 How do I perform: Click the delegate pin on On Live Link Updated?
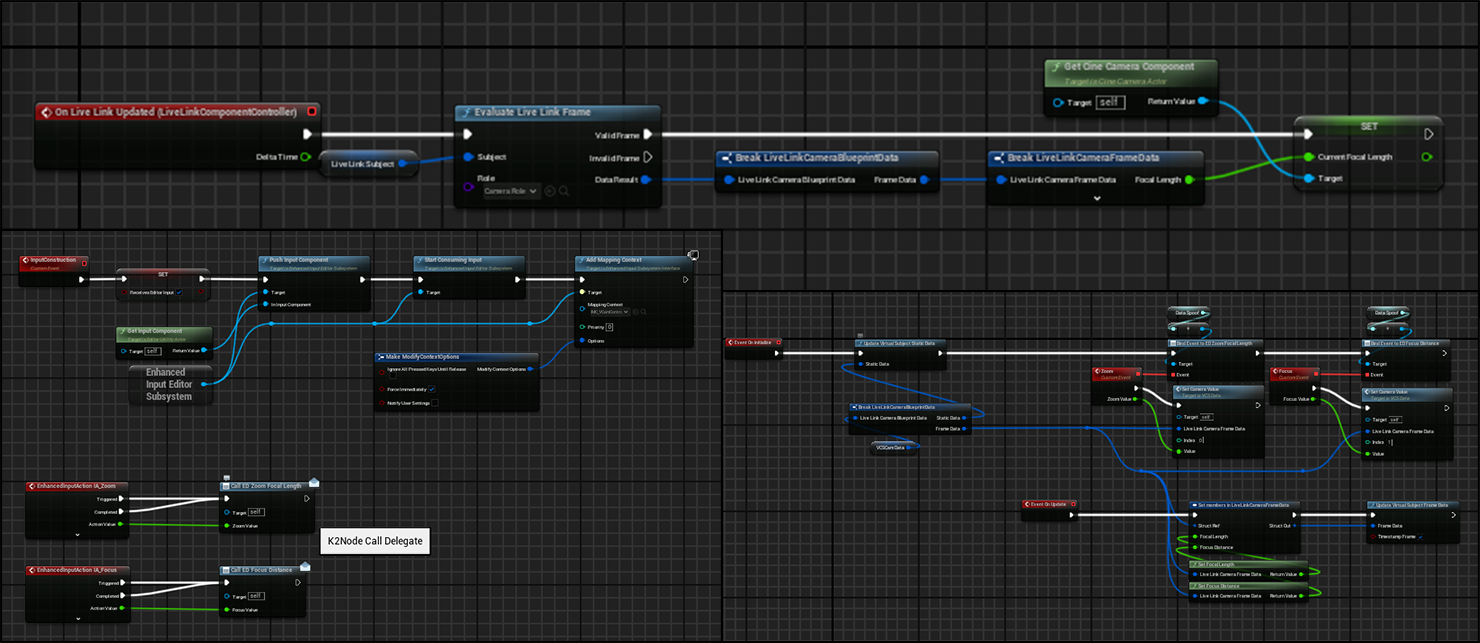point(312,111)
